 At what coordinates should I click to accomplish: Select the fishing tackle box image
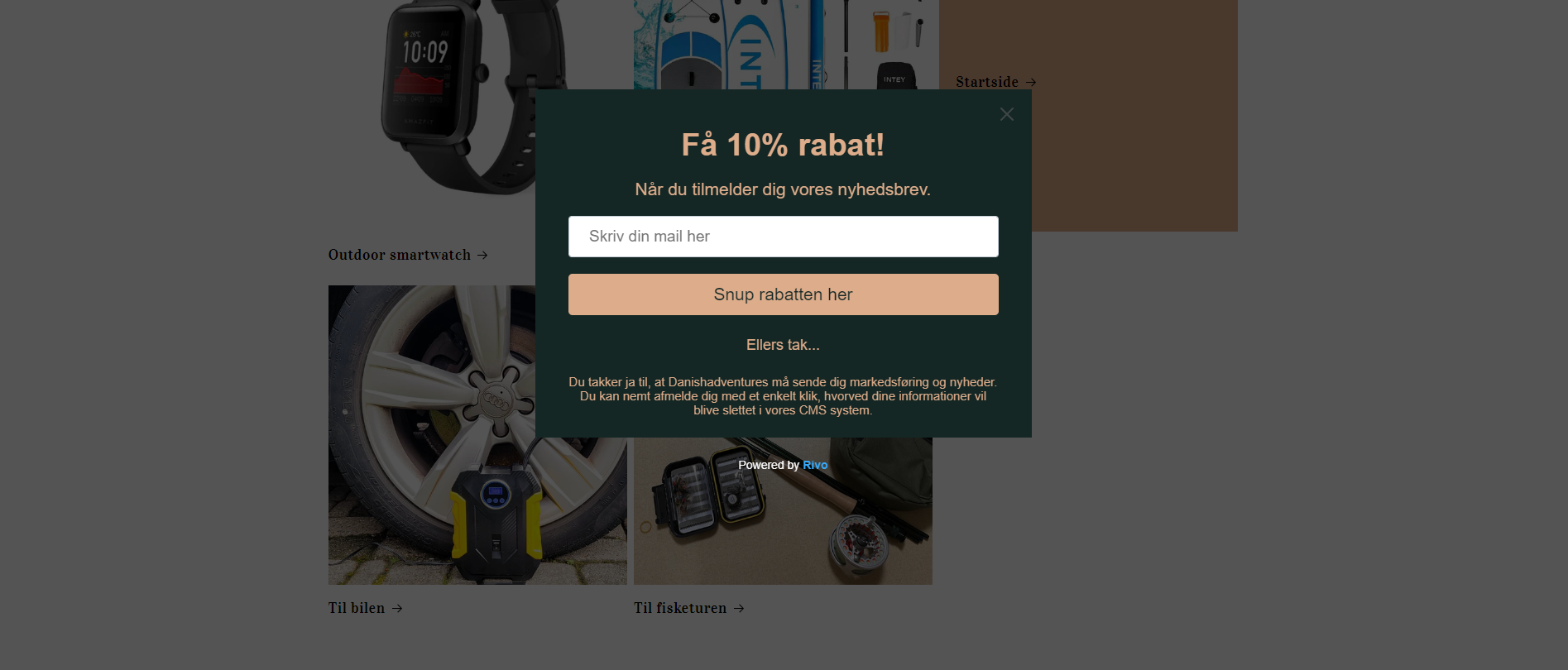[783, 511]
